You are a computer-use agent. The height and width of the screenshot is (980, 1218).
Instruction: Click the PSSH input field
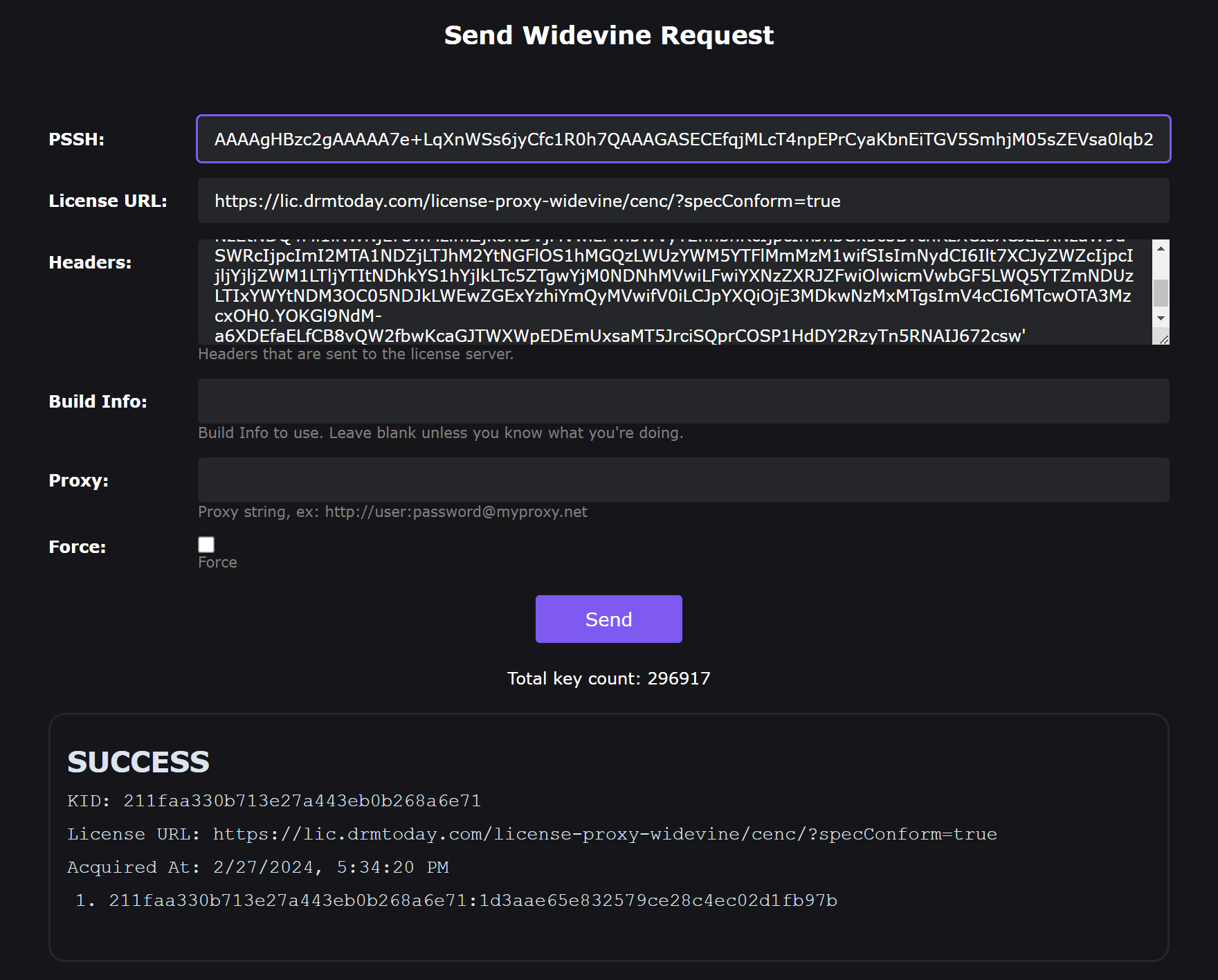[x=683, y=139]
